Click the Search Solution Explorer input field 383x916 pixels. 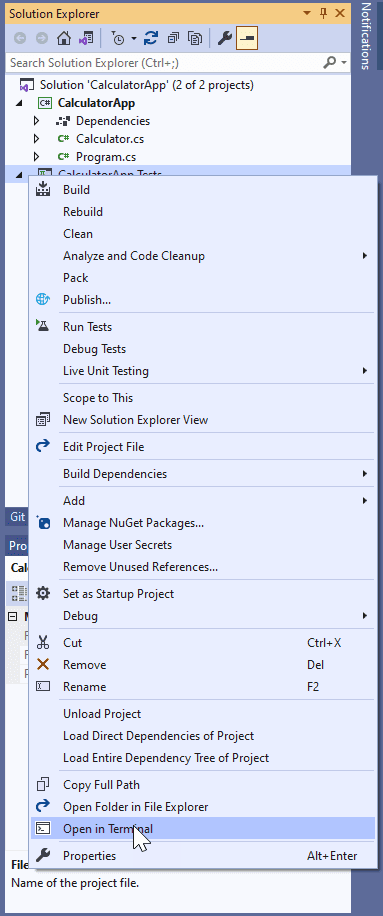click(x=163, y=63)
